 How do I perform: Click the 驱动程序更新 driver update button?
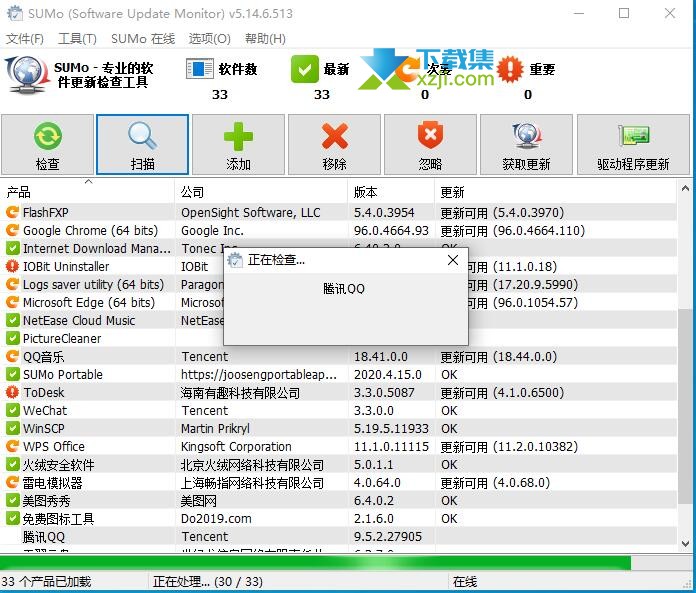coord(633,145)
